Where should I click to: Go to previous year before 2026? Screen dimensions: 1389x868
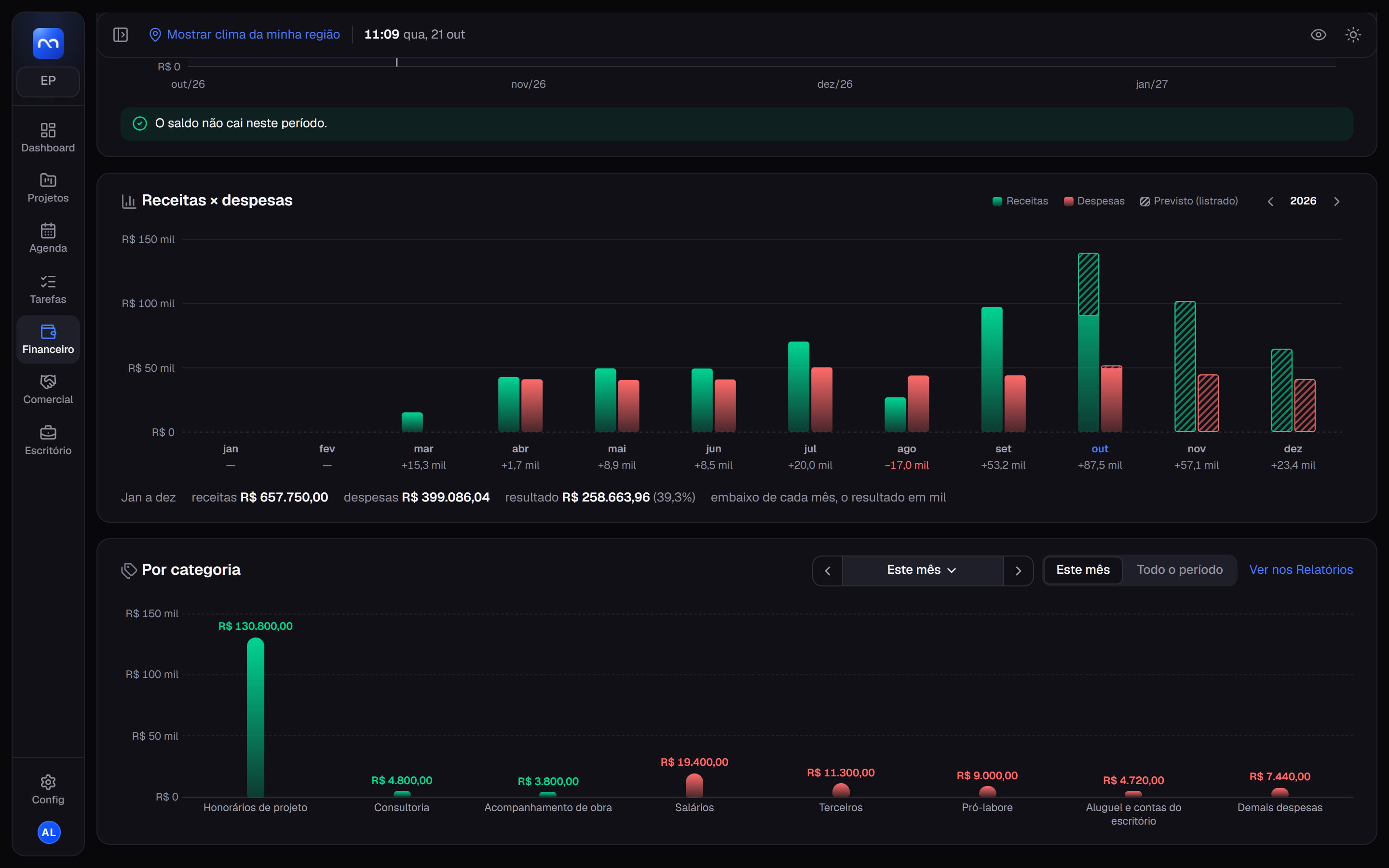tap(1270, 202)
